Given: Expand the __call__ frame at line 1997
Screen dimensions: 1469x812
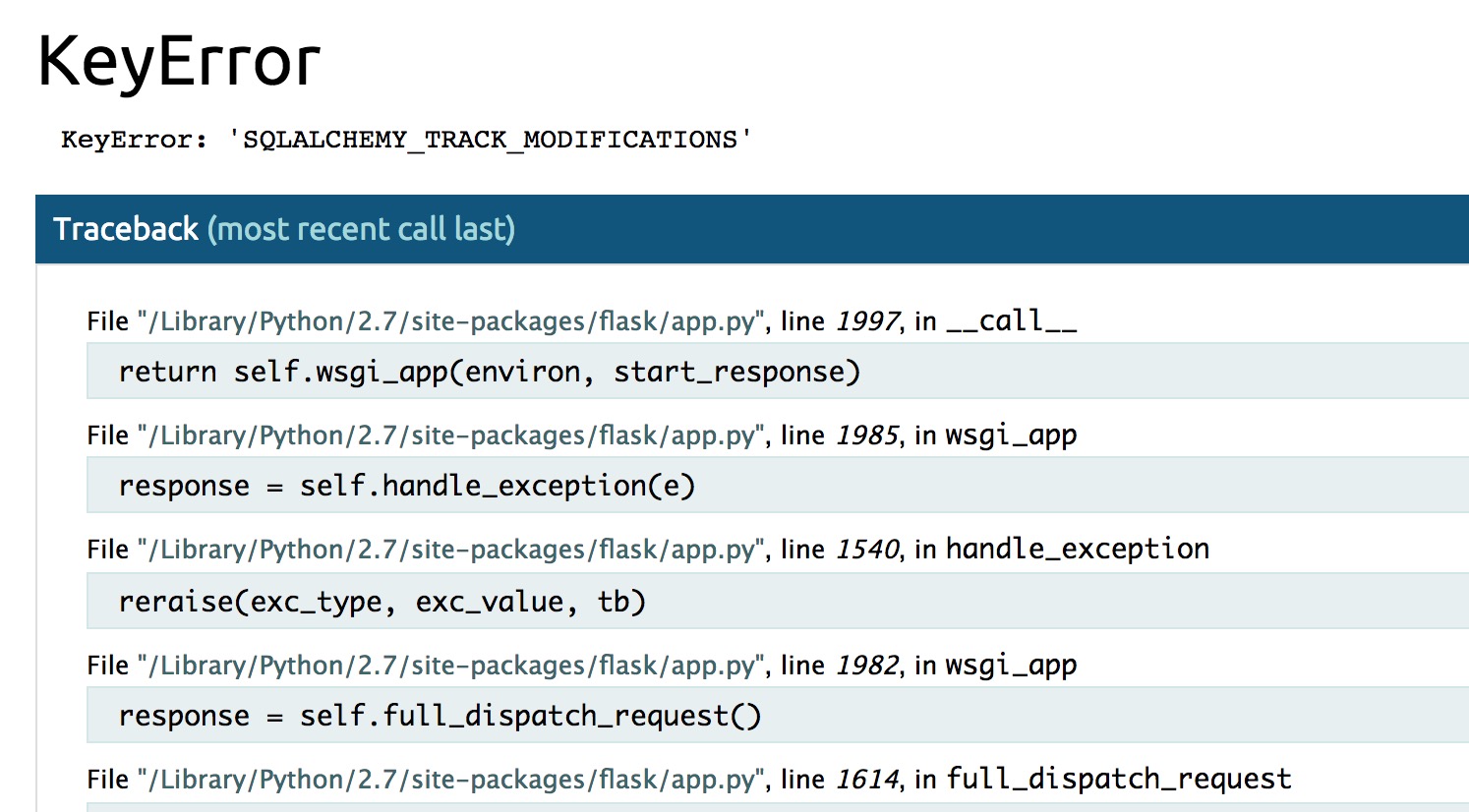Looking at the screenshot, I should coord(580,320).
